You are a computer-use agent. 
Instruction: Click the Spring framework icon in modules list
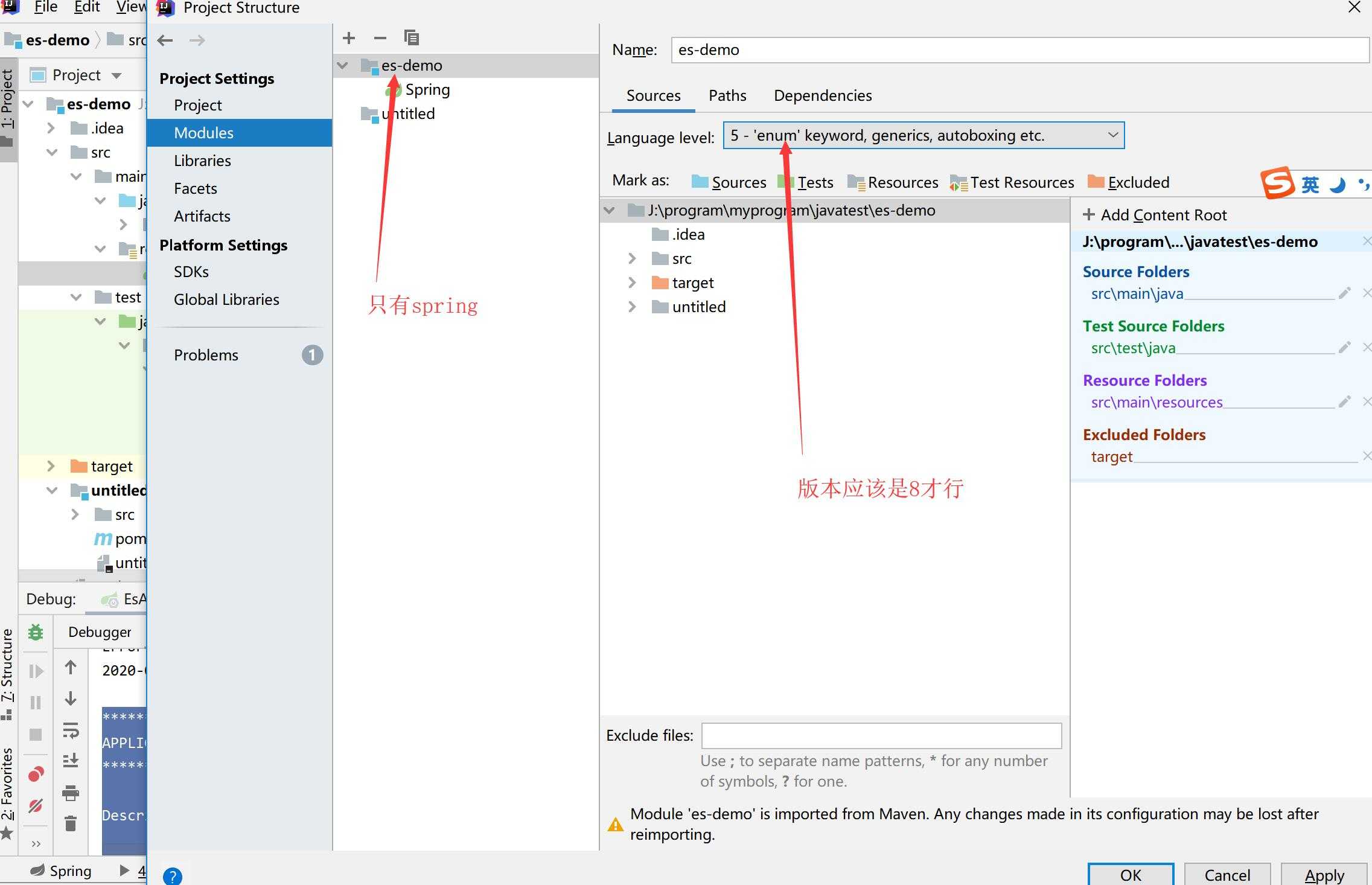pos(393,88)
